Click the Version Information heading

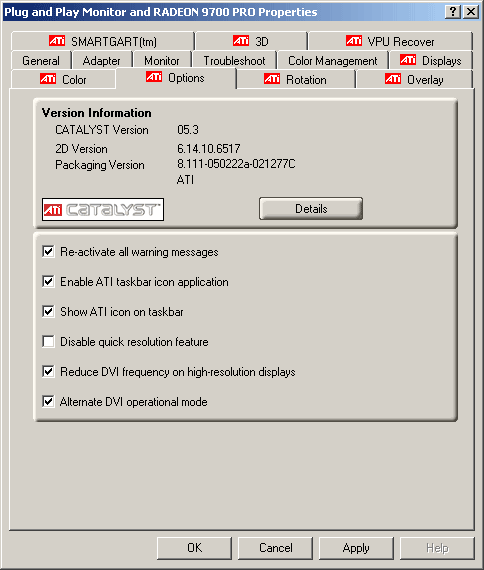pyautogui.click(x=96, y=113)
